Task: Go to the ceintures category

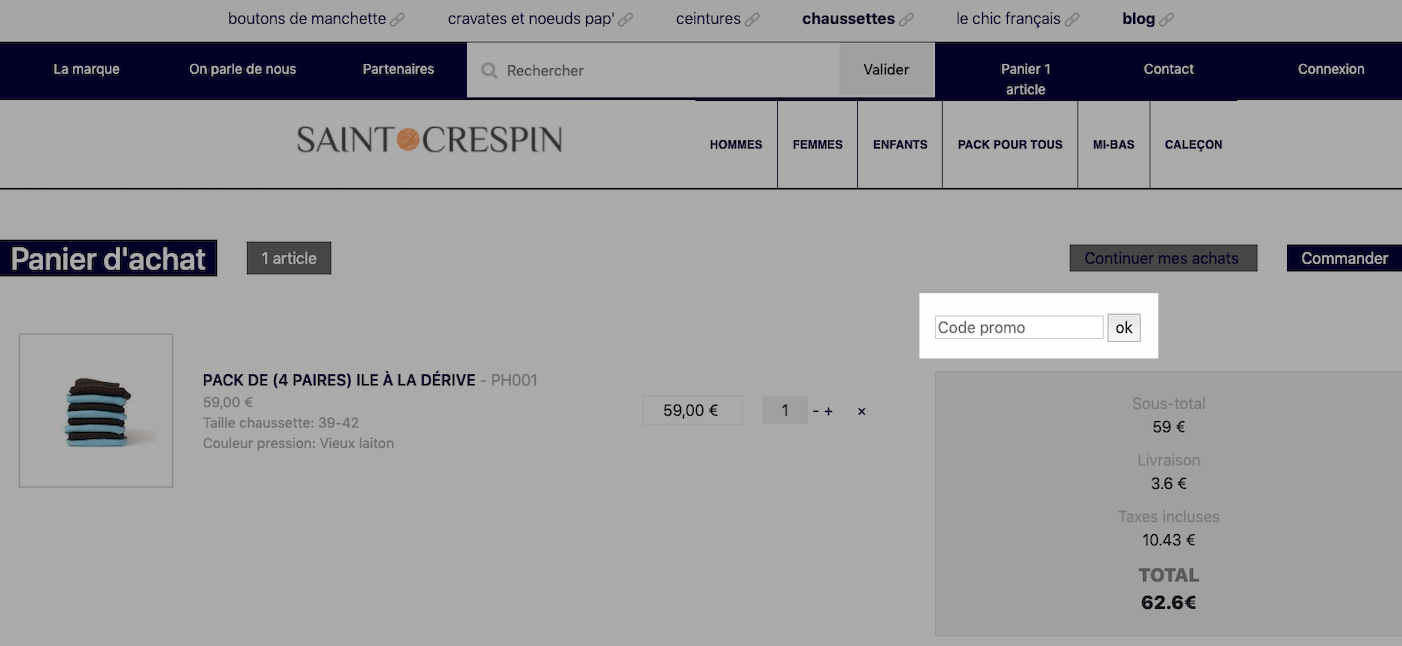Action: [708, 18]
